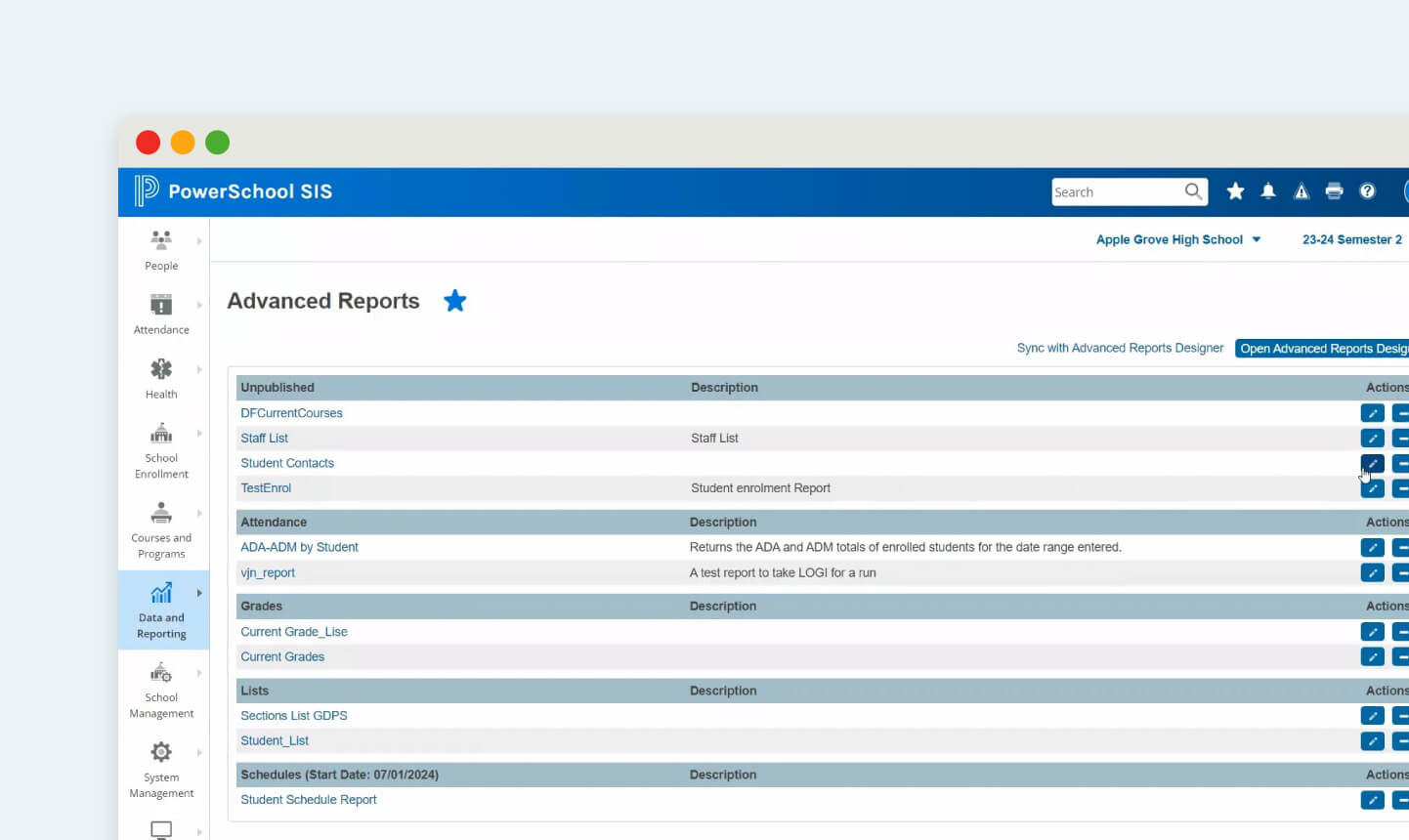Image resolution: width=1409 pixels, height=840 pixels.
Task: Expand the People sidebar menu arrow
Action: tap(199, 241)
